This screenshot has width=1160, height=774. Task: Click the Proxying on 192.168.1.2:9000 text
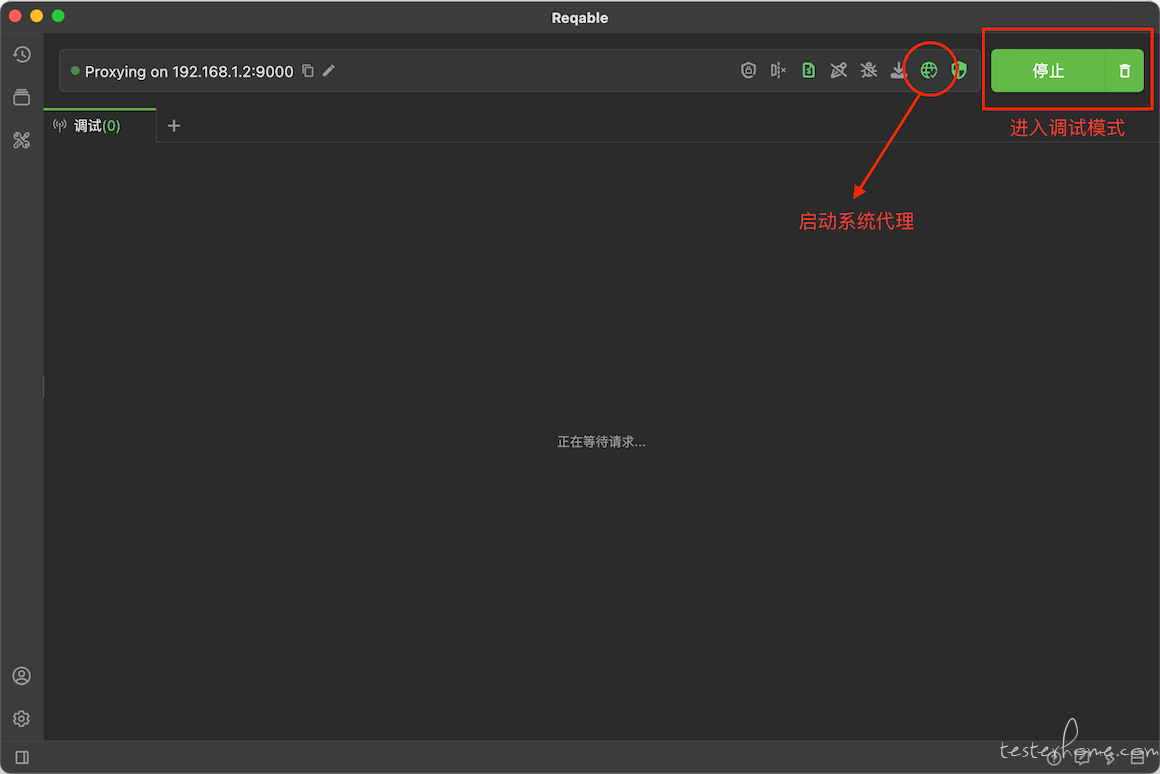coord(189,72)
